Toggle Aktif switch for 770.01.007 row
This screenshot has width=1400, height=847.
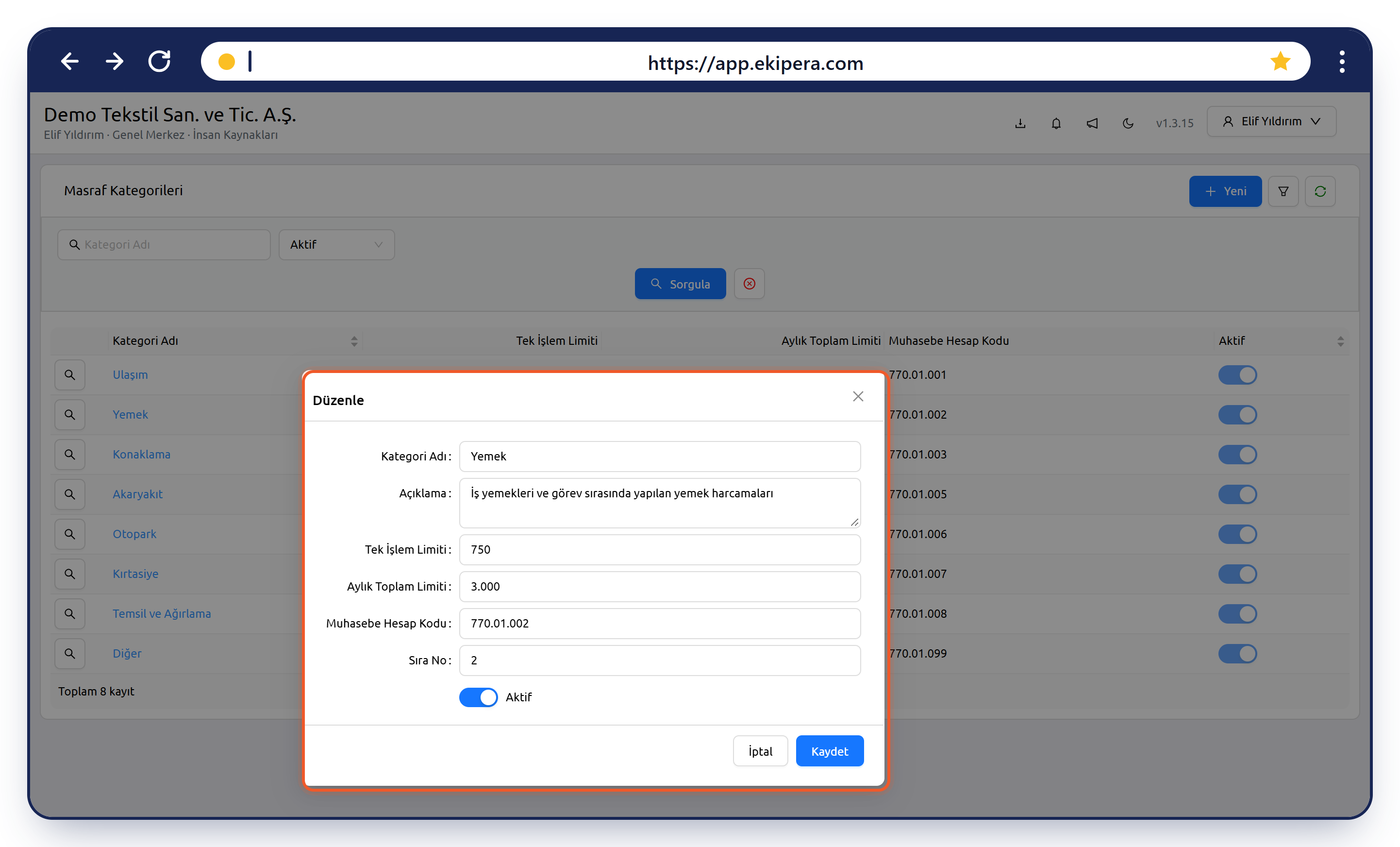coord(1237,574)
